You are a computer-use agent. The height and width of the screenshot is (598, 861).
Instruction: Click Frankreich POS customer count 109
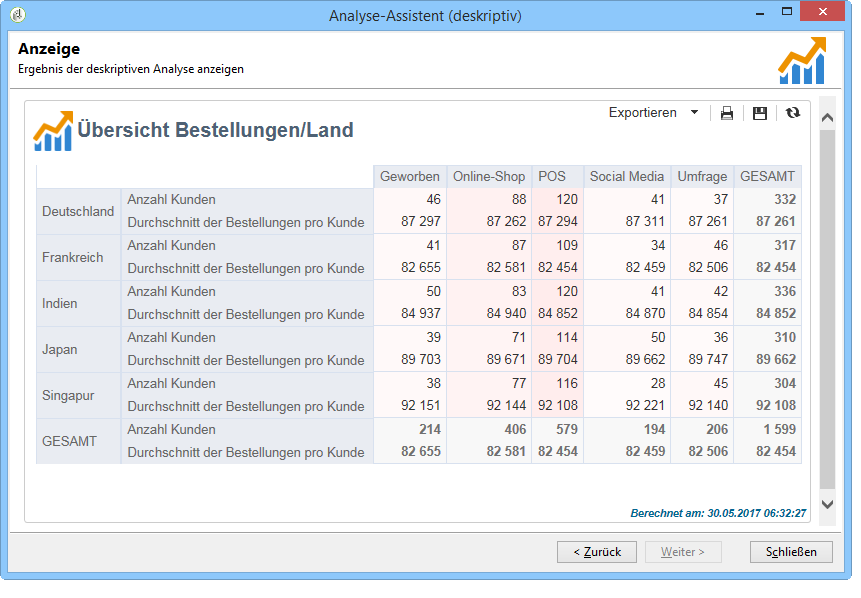(x=567, y=245)
